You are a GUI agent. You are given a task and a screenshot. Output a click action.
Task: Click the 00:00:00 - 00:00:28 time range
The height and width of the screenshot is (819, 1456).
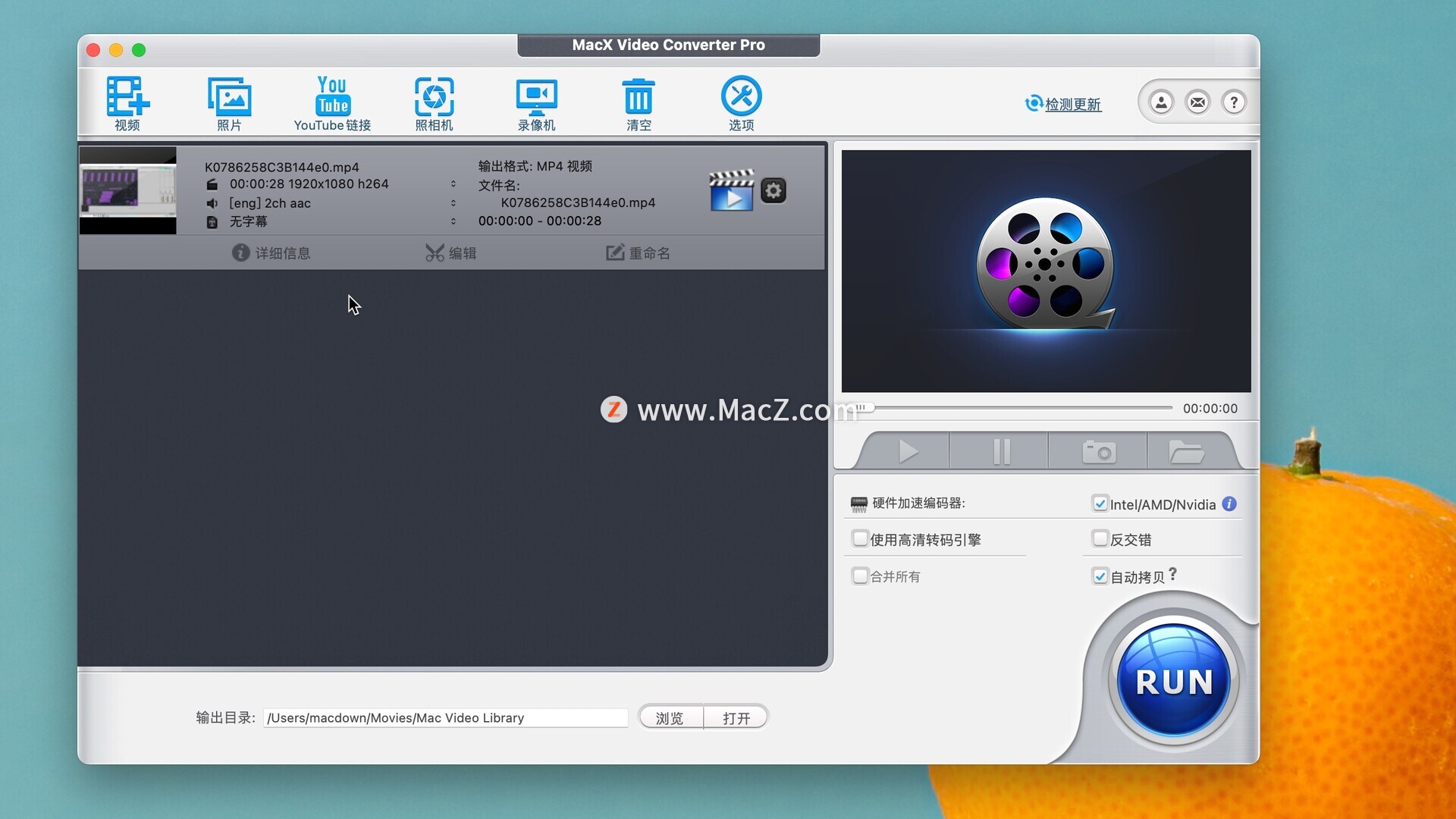click(x=539, y=221)
